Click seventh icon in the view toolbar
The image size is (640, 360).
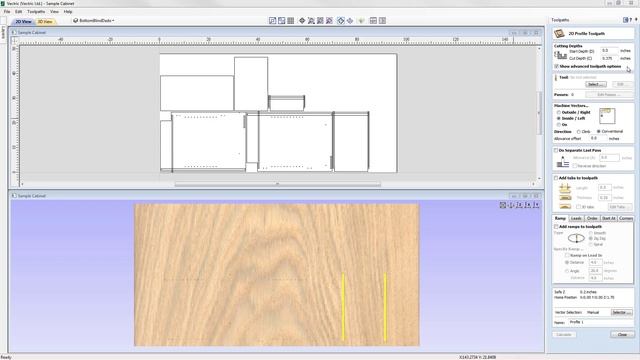tap(329, 20)
